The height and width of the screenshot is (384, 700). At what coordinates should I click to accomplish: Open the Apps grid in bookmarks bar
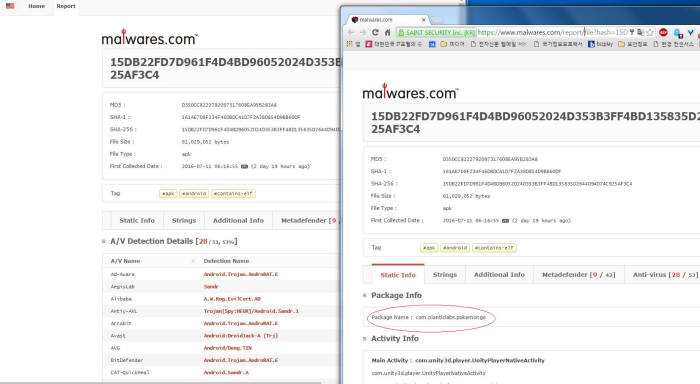coord(350,44)
